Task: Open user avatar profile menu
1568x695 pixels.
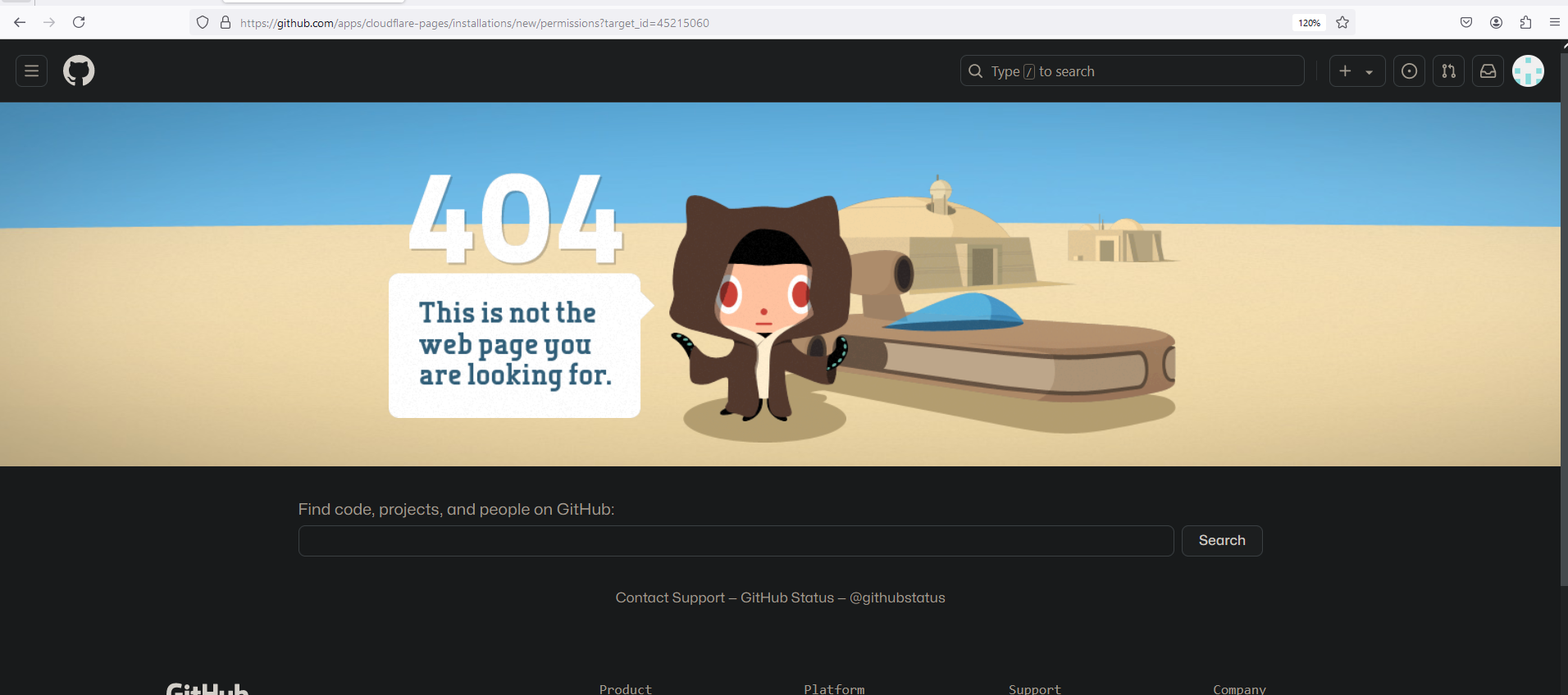Action: click(x=1528, y=71)
